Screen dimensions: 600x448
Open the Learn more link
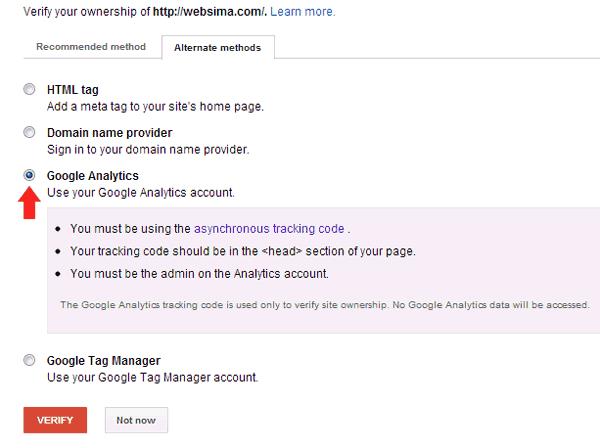tap(302, 11)
